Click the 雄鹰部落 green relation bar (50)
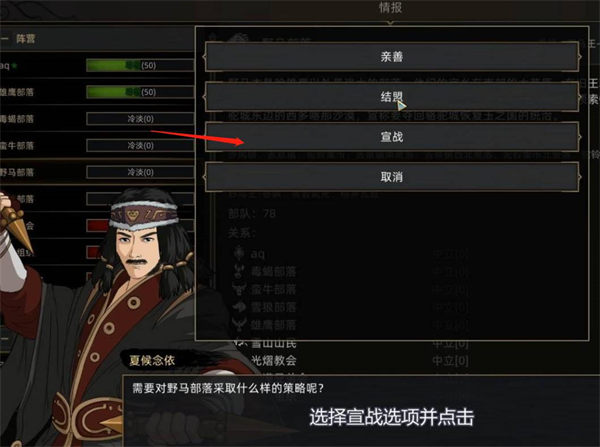 pos(140,92)
